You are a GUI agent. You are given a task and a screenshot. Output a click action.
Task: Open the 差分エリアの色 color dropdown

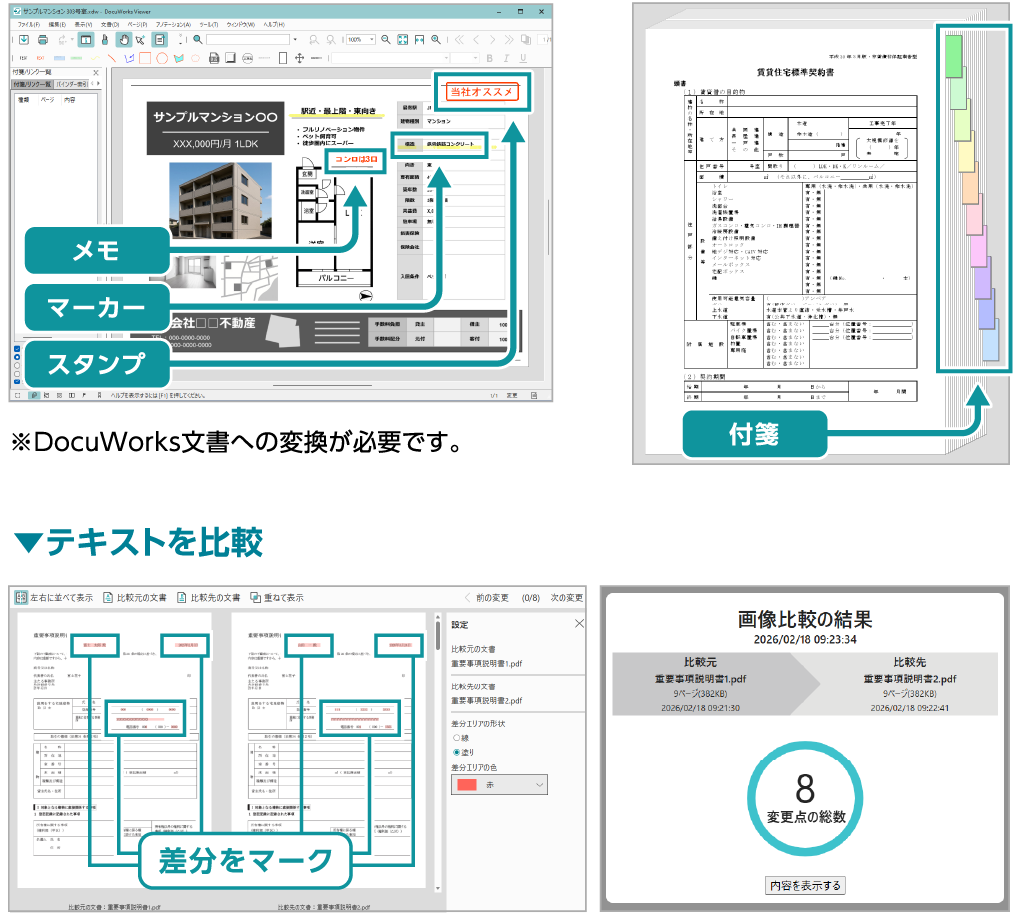coord(539,785)
